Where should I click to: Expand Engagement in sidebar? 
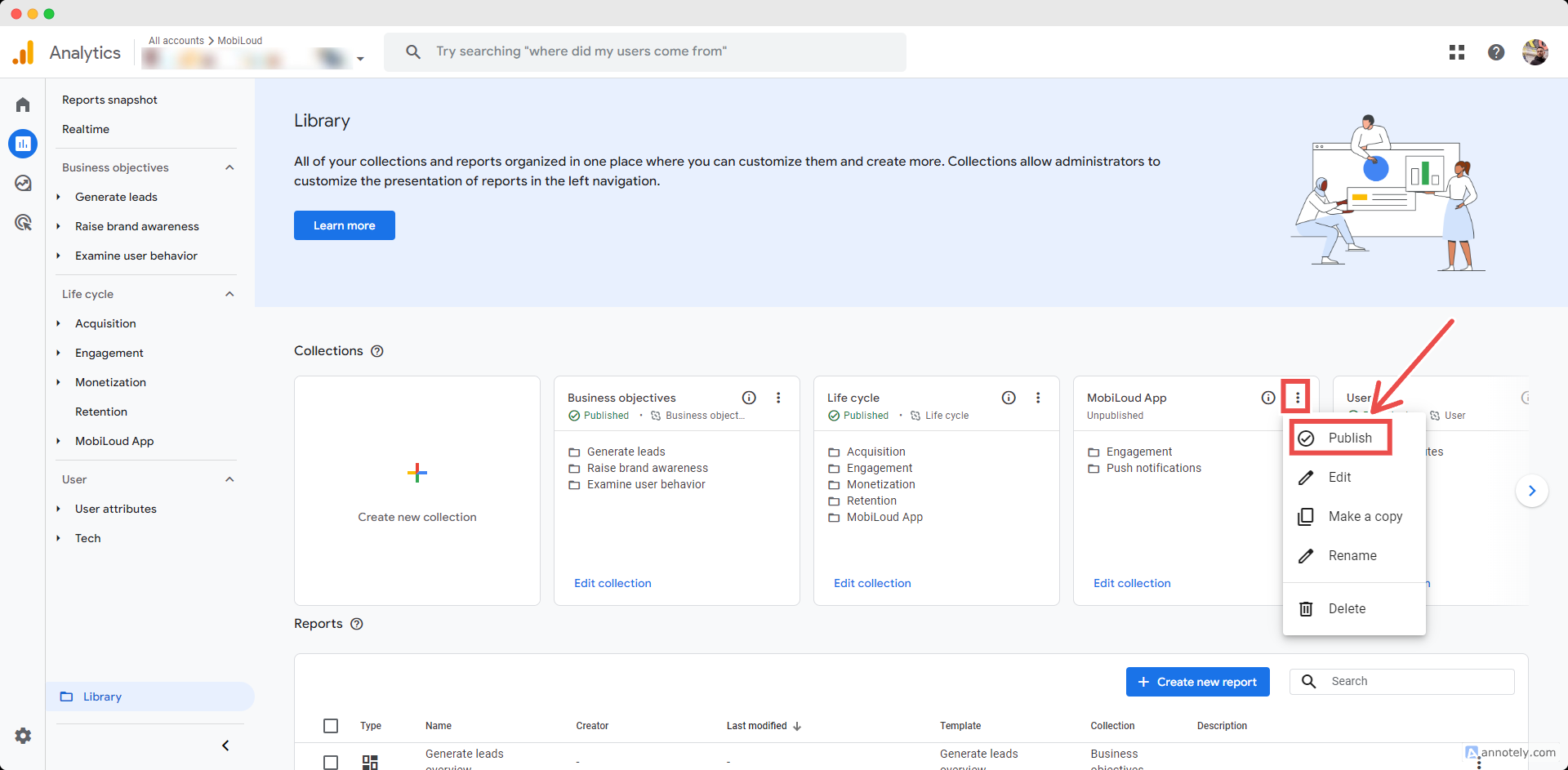pyautogui.click(x=59, y=353)
